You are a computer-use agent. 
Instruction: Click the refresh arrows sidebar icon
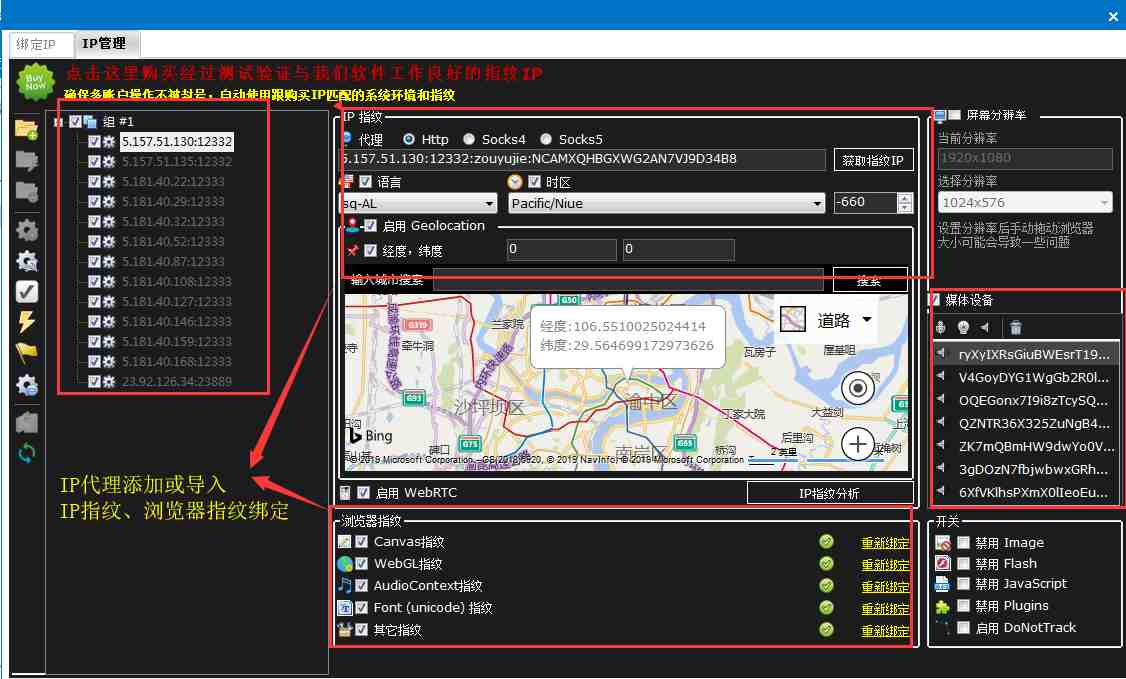coord(27,453)
